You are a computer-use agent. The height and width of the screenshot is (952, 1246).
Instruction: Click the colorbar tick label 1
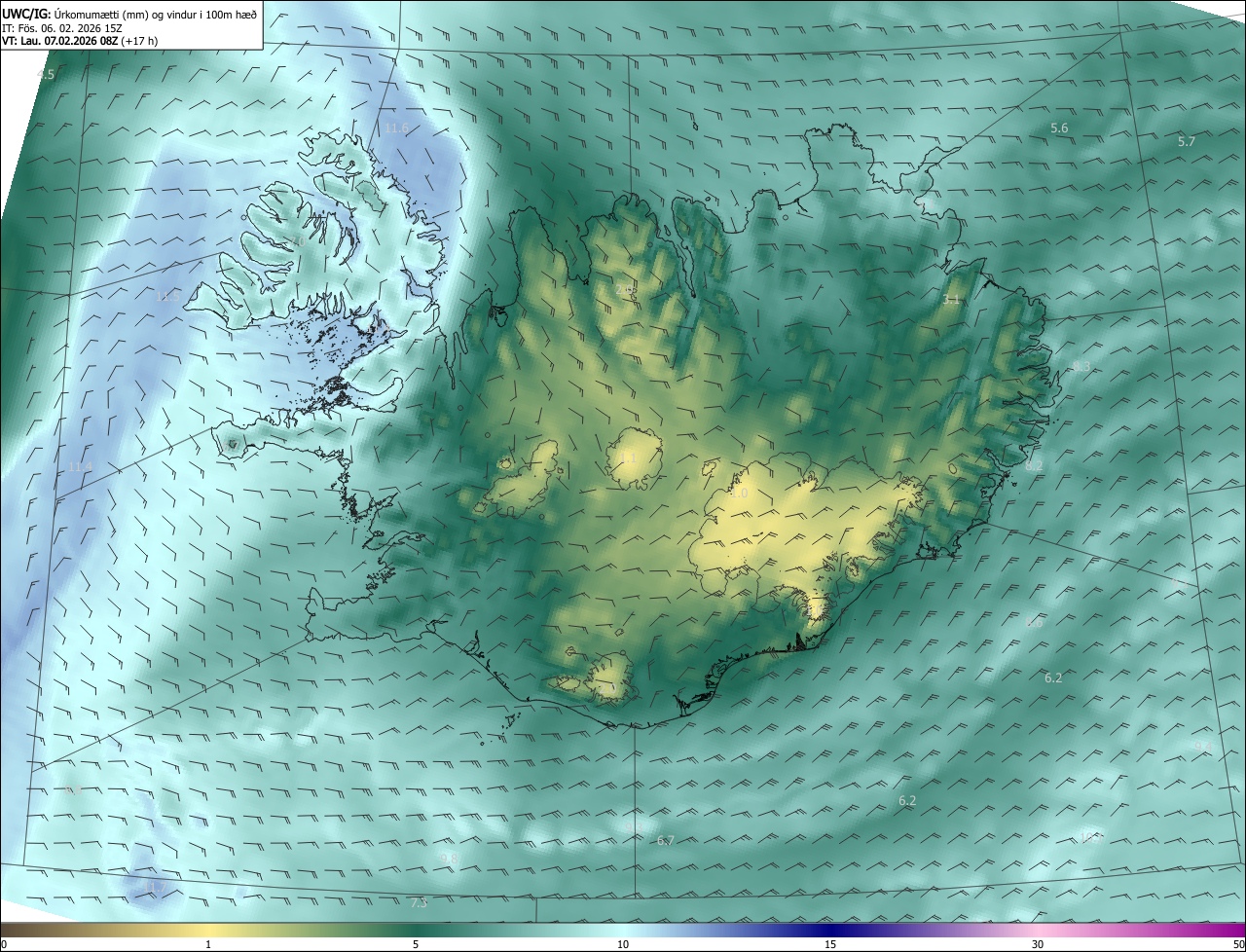[208, 944]
